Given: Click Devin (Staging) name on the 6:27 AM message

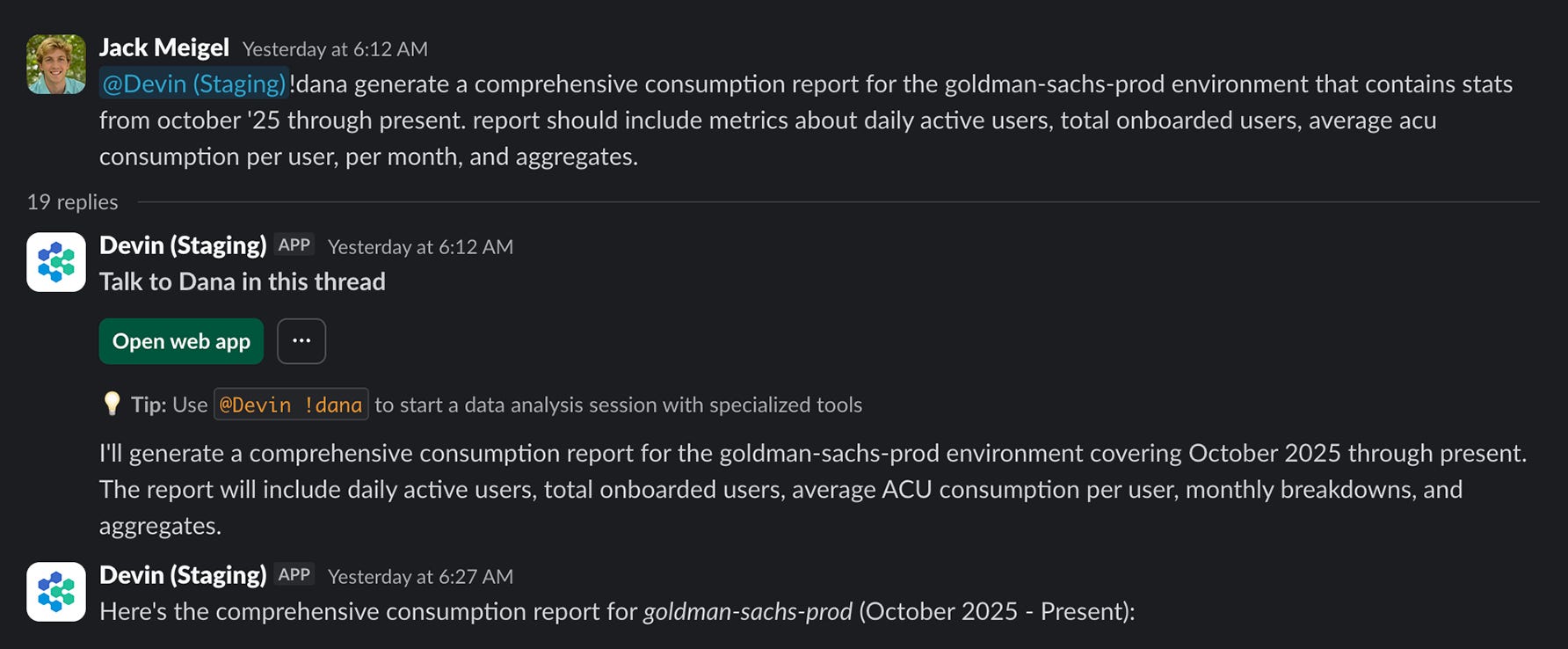Looking at the screenshot, I should [x=183, y=575].
